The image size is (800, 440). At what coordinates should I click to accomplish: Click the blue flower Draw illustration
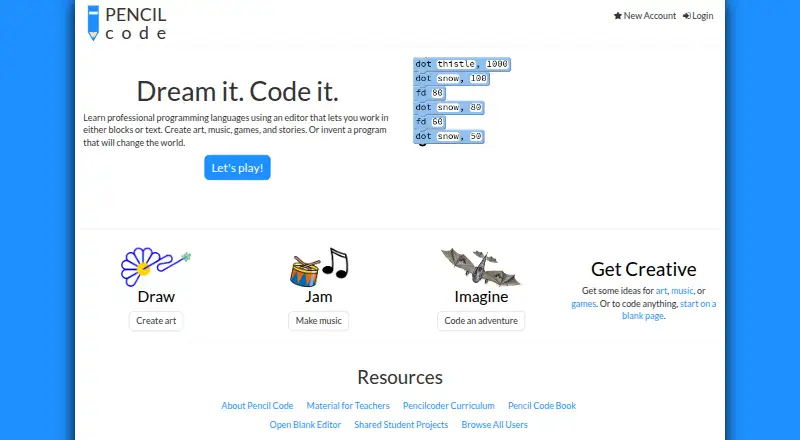point(156,266)
